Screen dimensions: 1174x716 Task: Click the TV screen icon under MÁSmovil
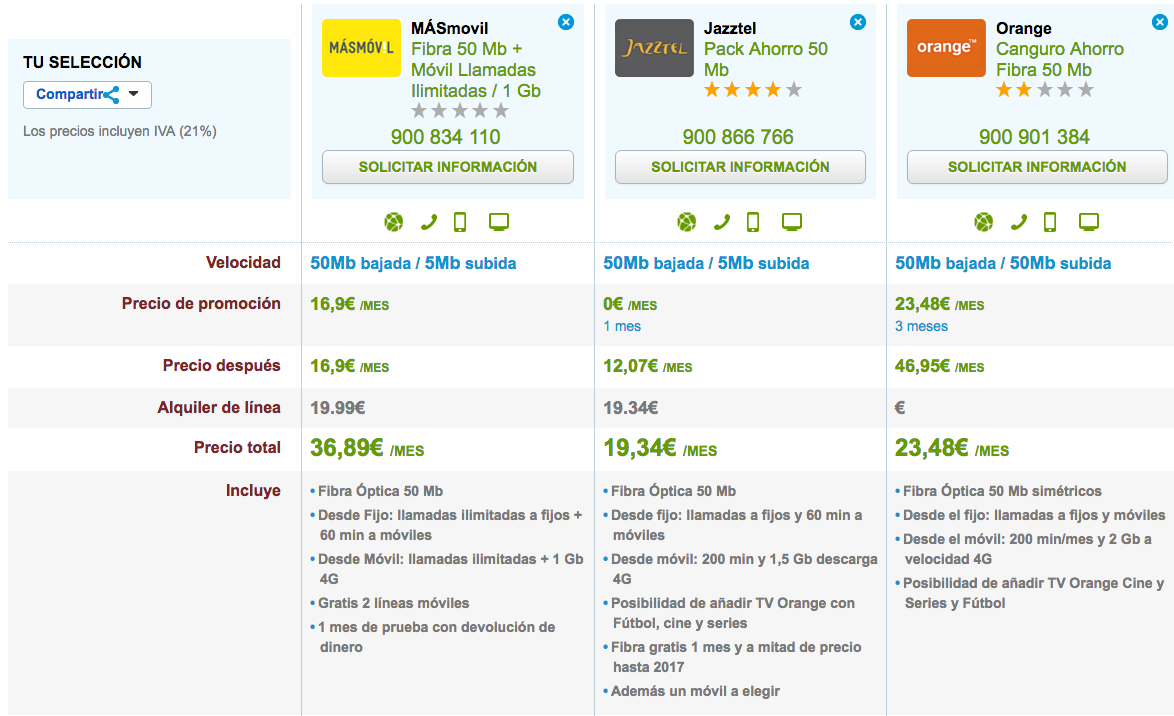tap(499, 222)
